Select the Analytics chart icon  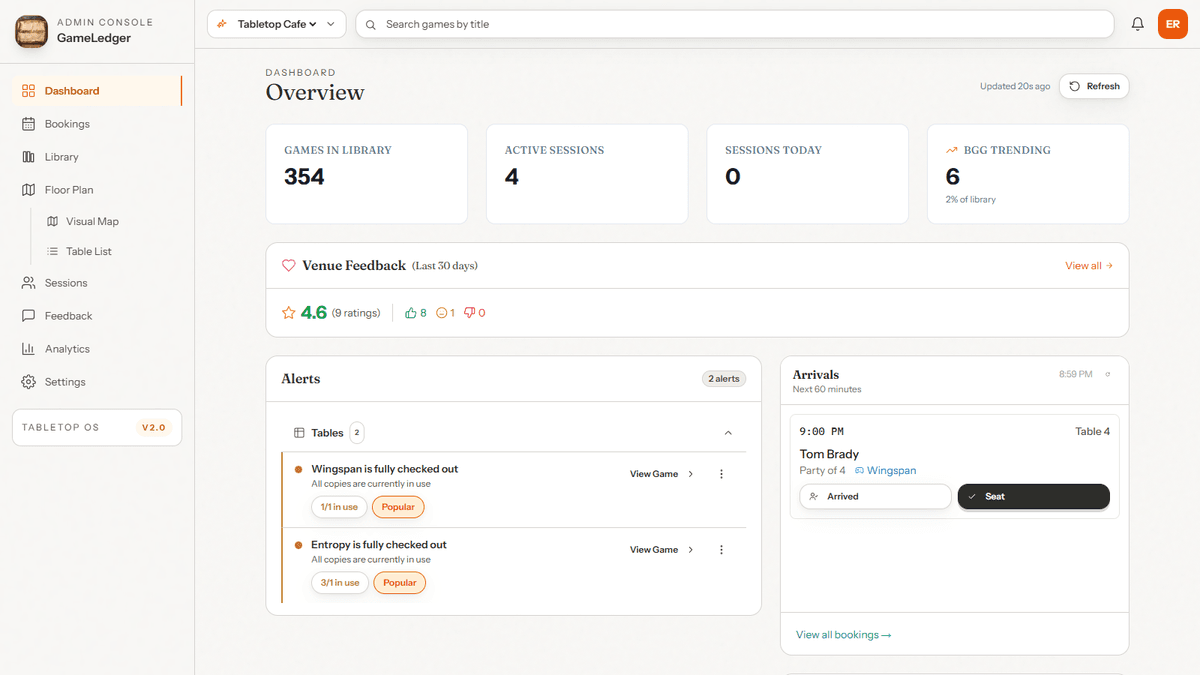pos(28,348)
